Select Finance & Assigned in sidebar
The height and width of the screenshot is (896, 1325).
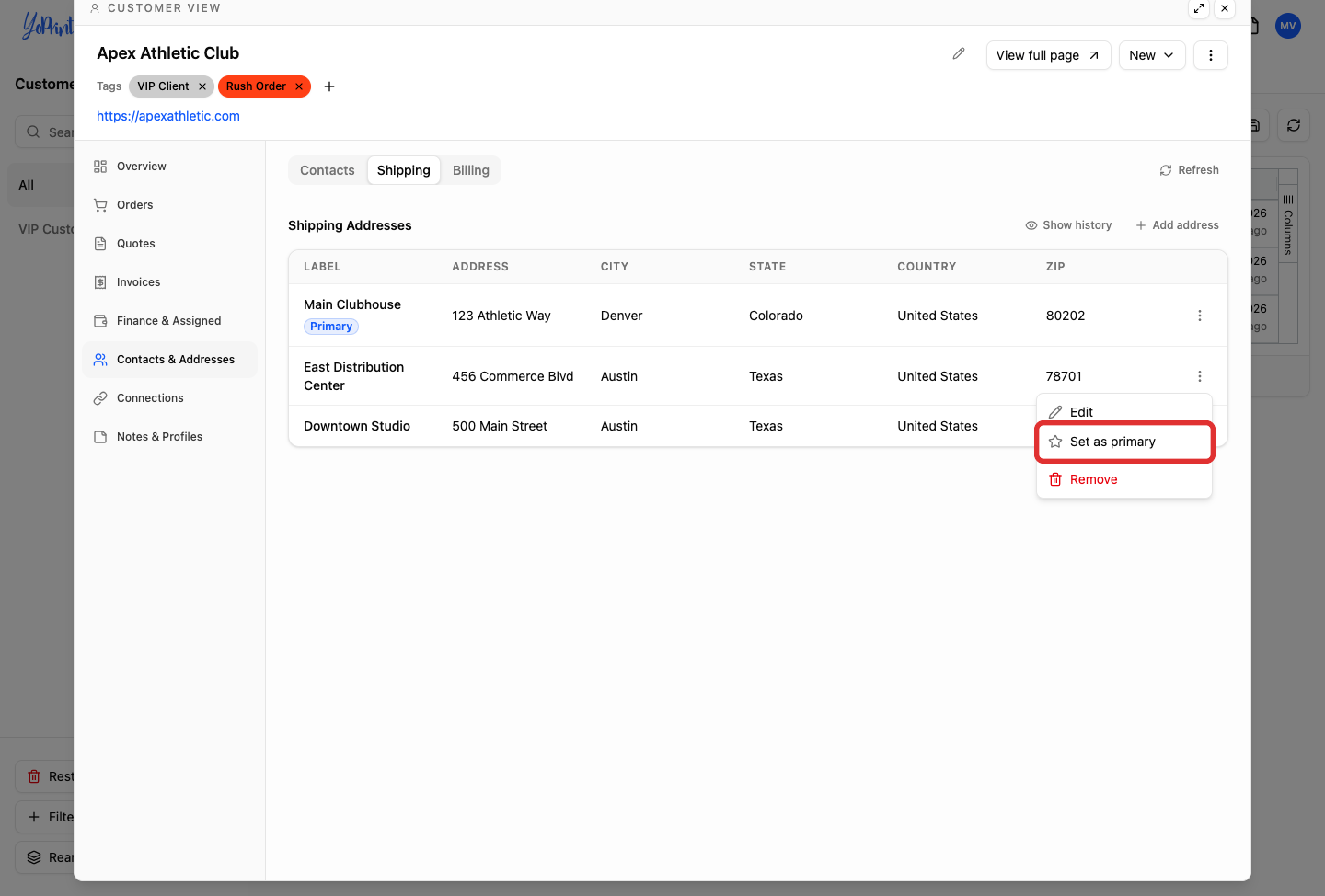[x=169, y=321]
